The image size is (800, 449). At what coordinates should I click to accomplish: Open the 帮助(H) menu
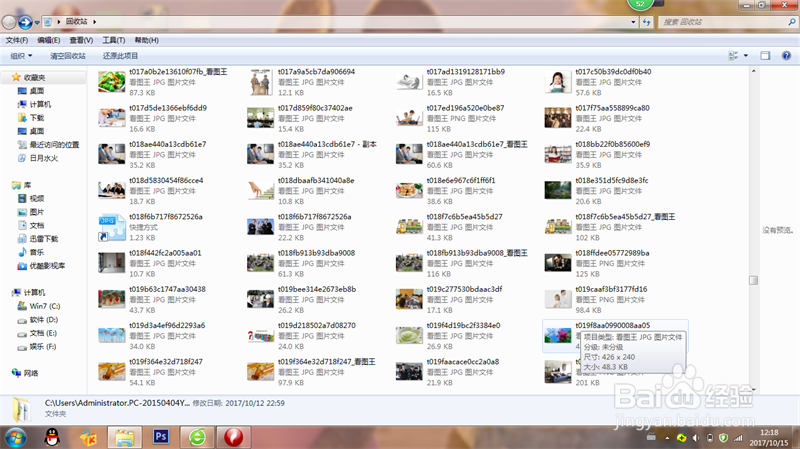point(146,40)
